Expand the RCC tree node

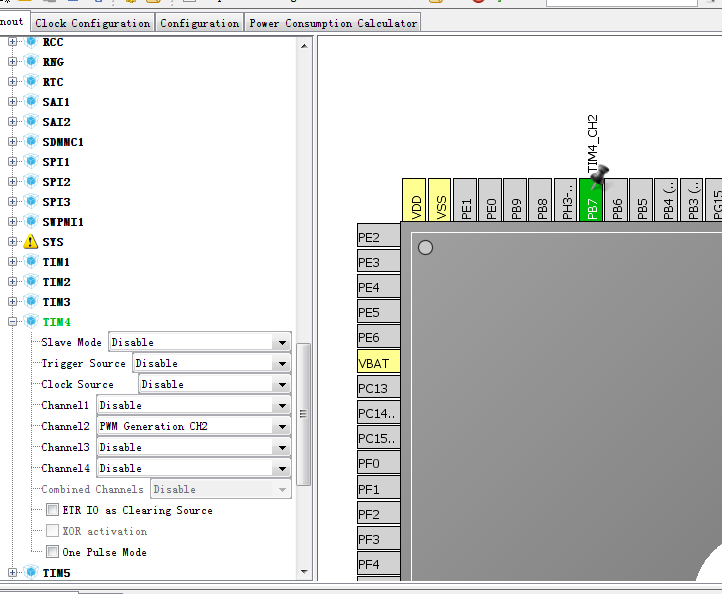point(12,42)
